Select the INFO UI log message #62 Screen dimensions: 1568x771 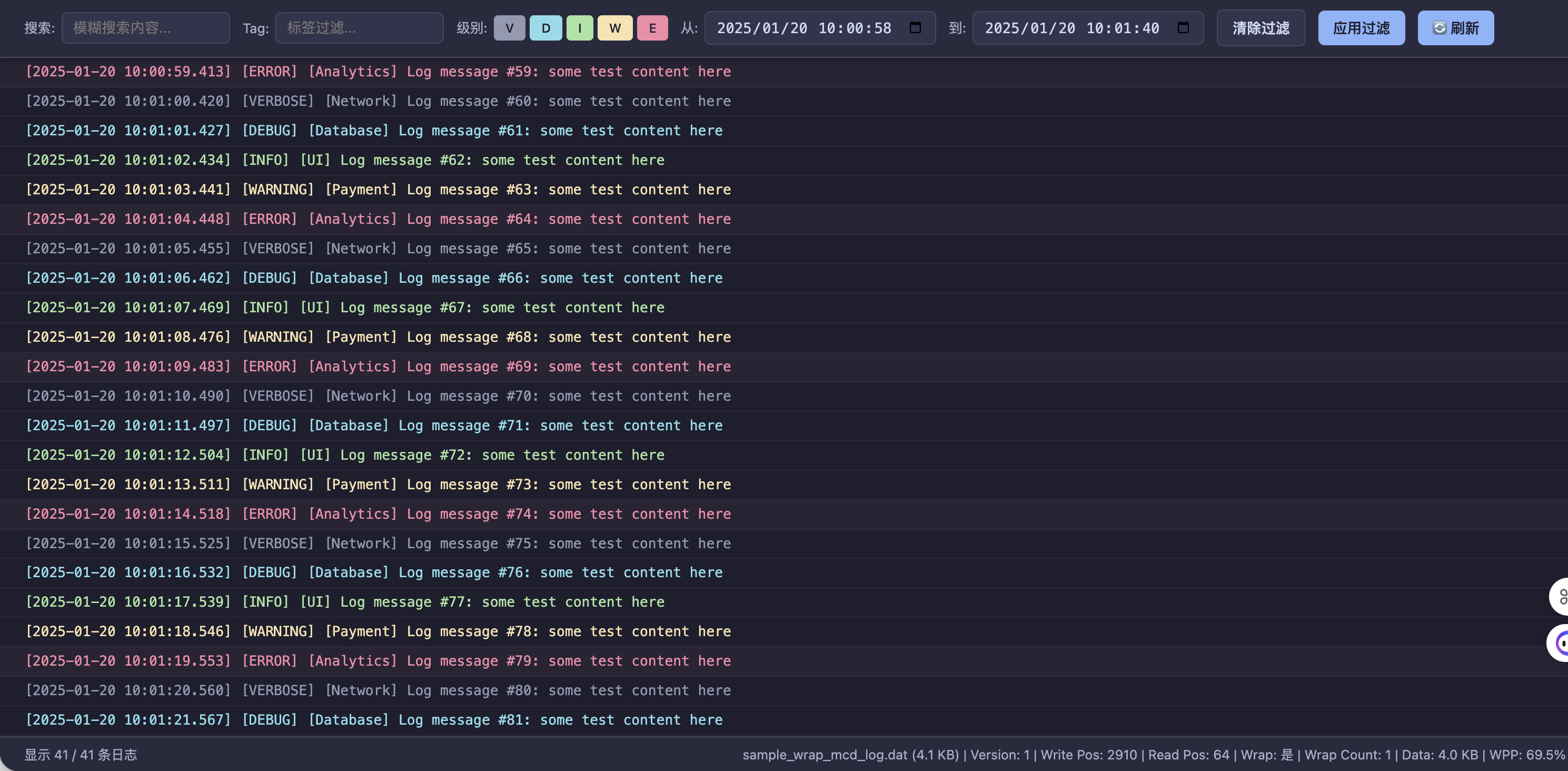[784, 160]
